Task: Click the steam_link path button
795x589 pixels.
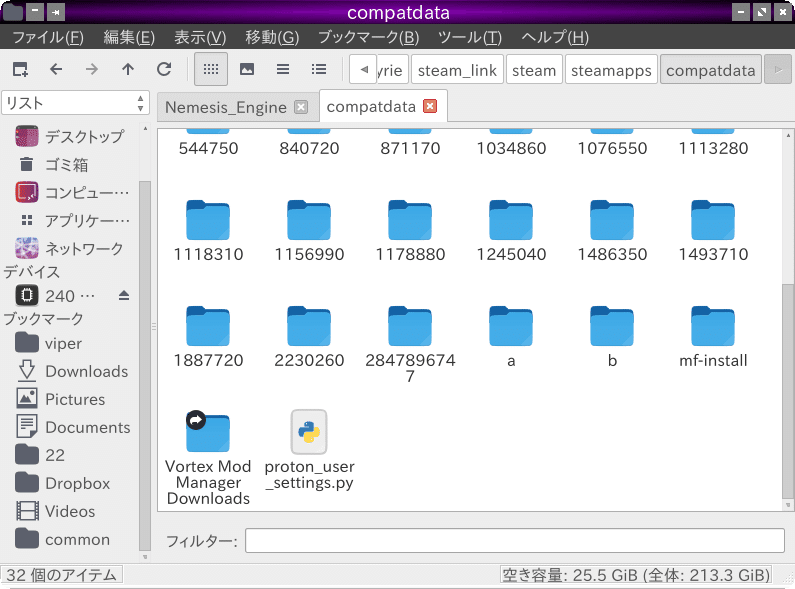Action: [457, 70]
